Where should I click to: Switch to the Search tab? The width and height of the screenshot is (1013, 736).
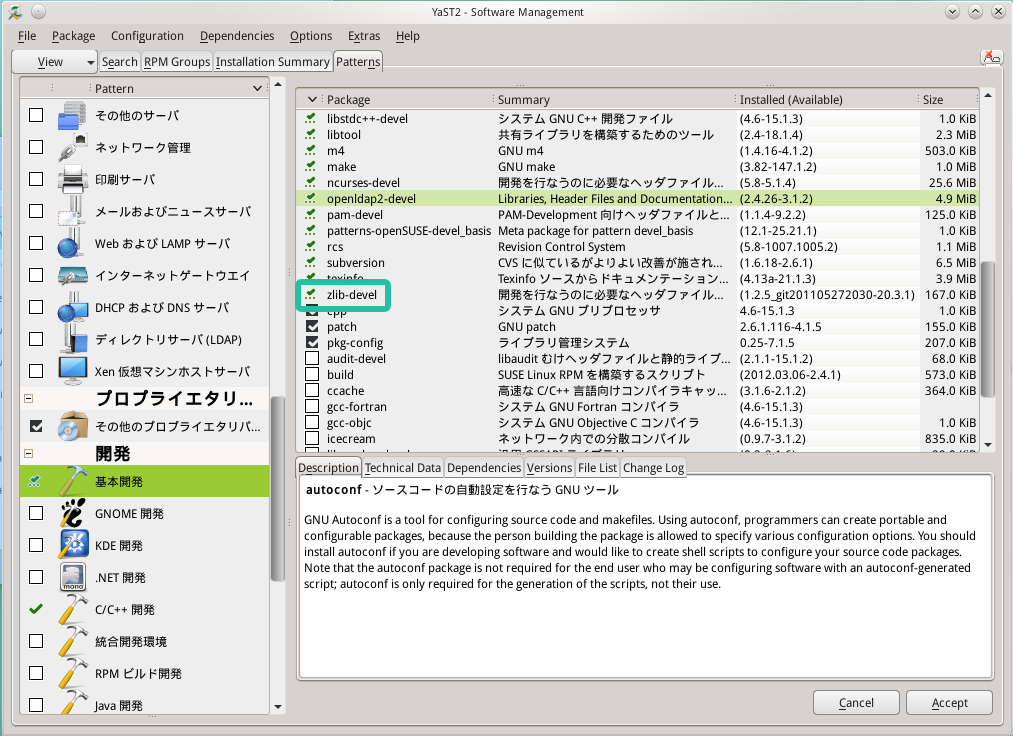pos(120,62)
